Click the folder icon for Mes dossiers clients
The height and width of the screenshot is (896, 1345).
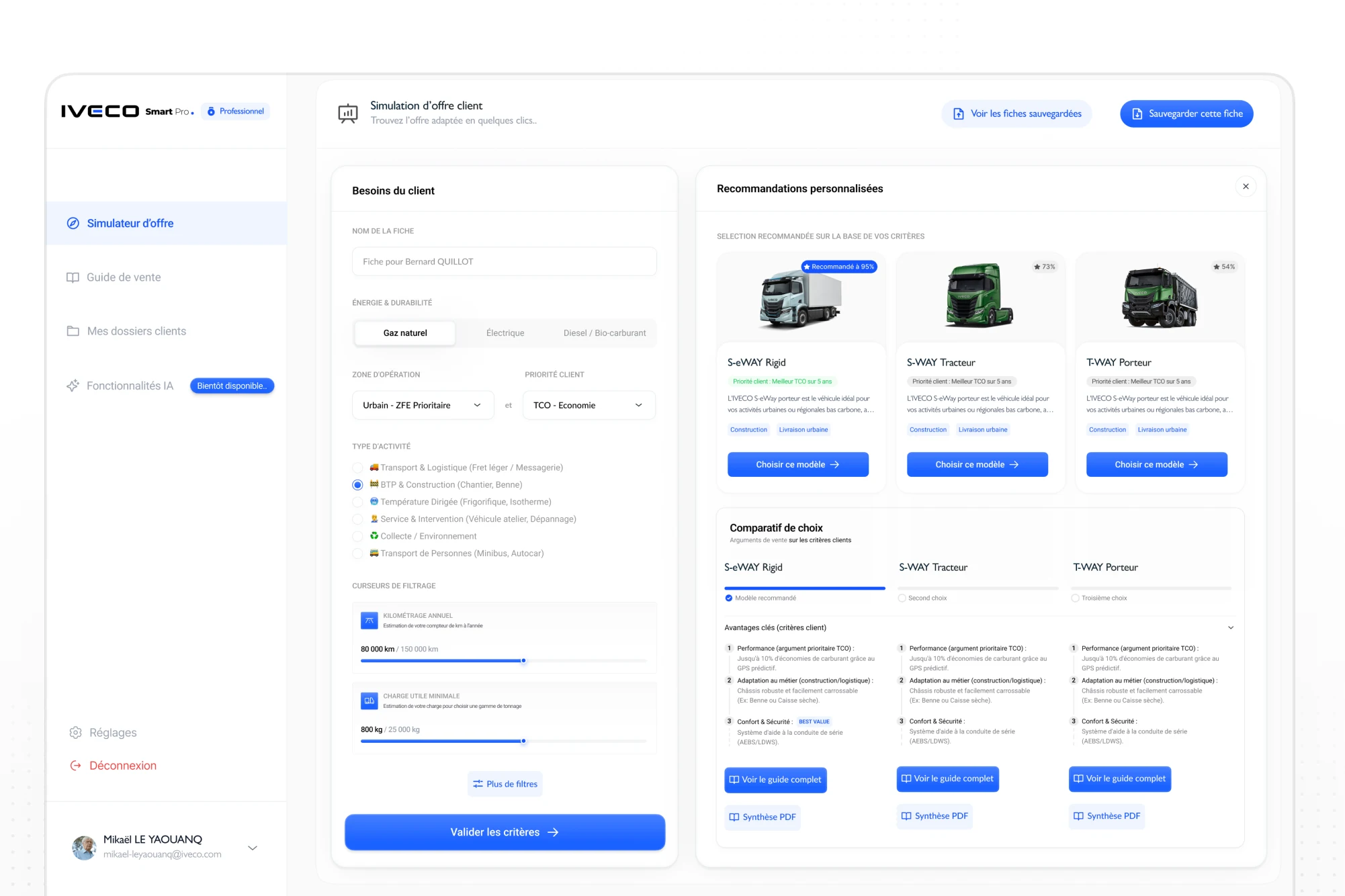(73, 331)
